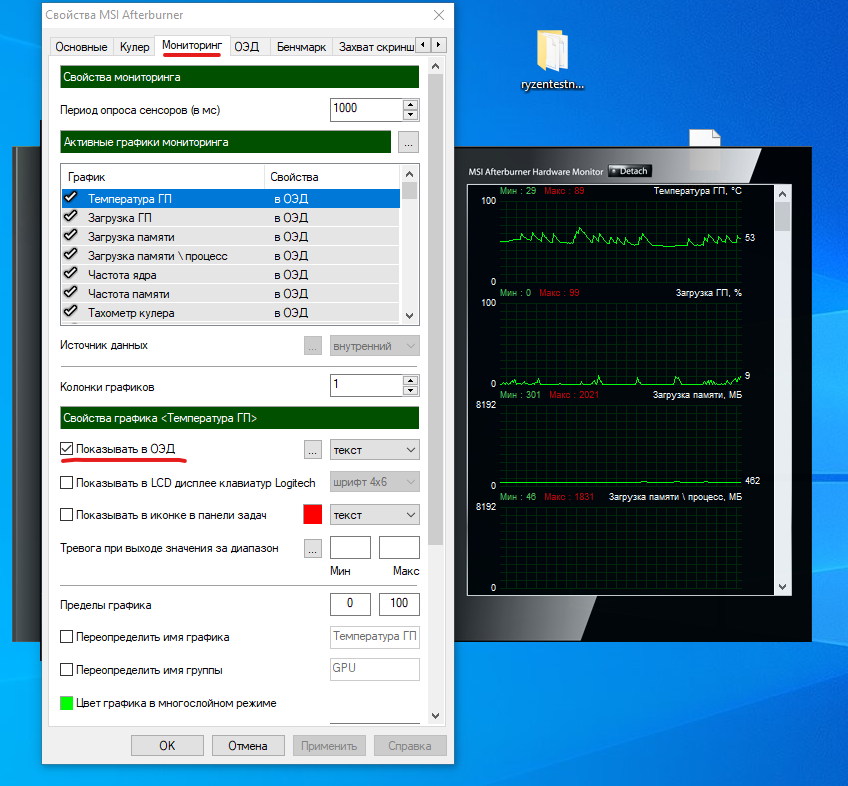This screenshot has width=848, height=786.
Task: Click the Температура ГП graph name field
Action: point(375,637)
